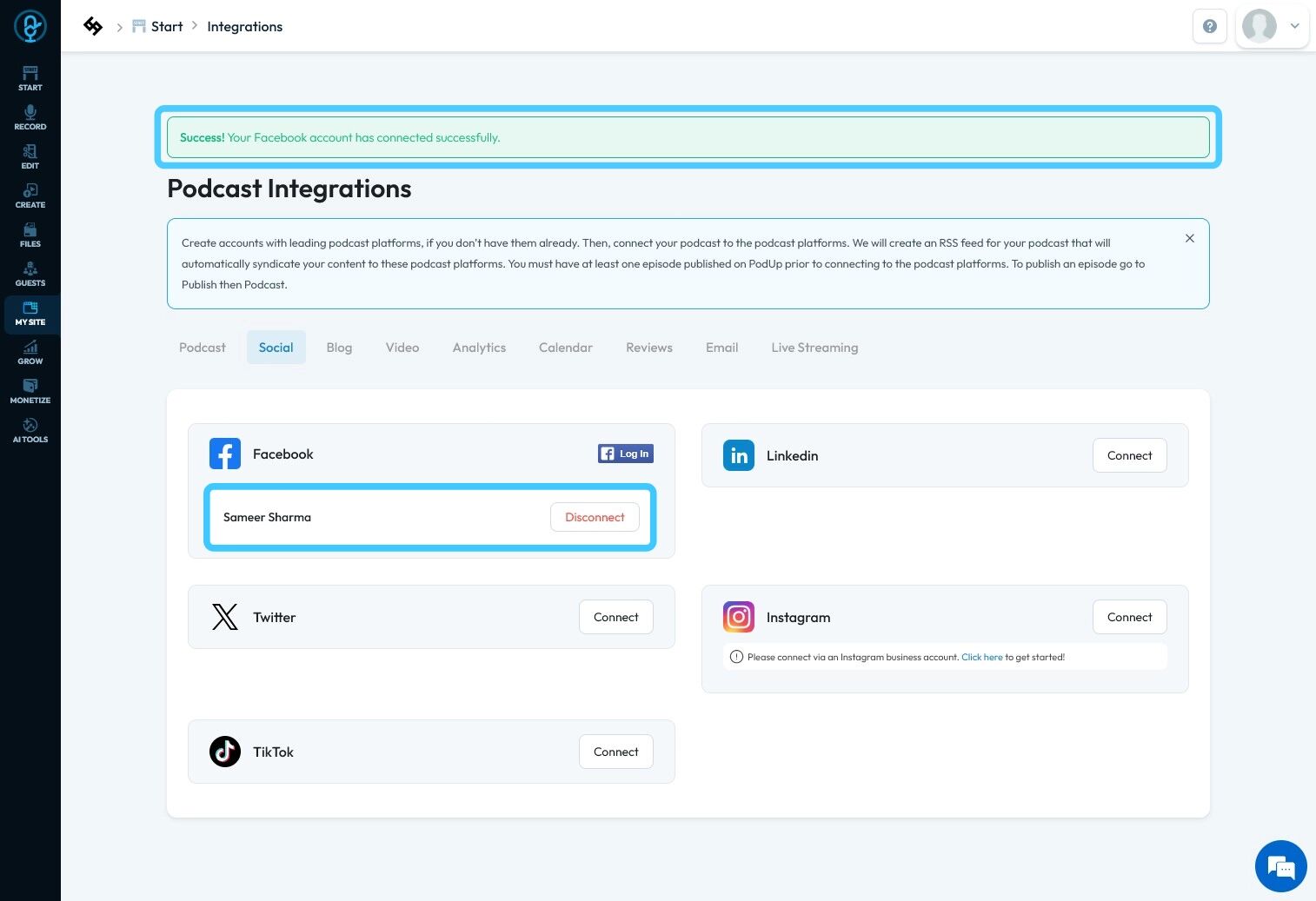Open the Grow analytics sidebar icon
This screenshot has height=901, width=1316.
[30, 352]
